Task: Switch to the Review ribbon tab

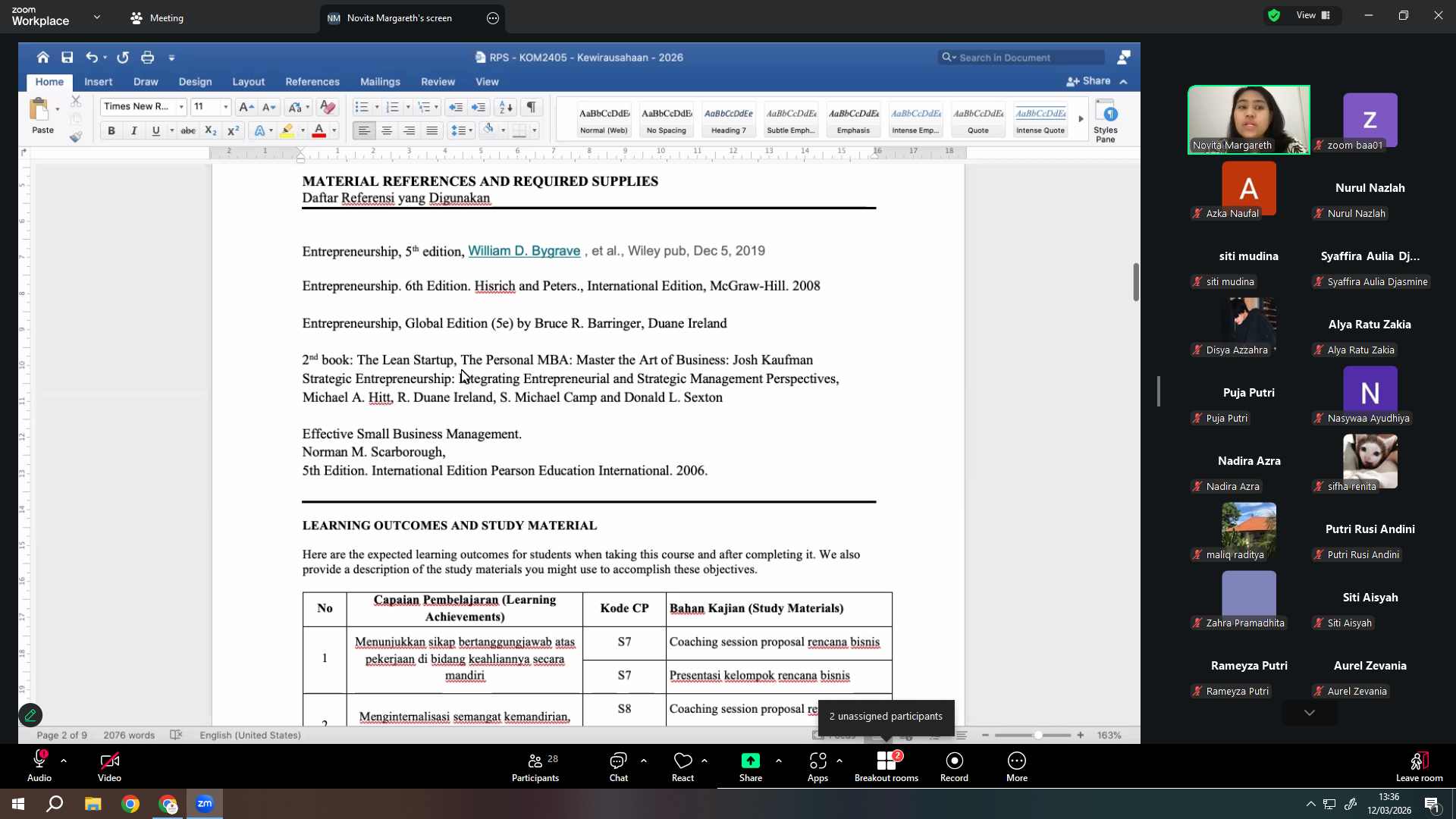Action: 438,82
